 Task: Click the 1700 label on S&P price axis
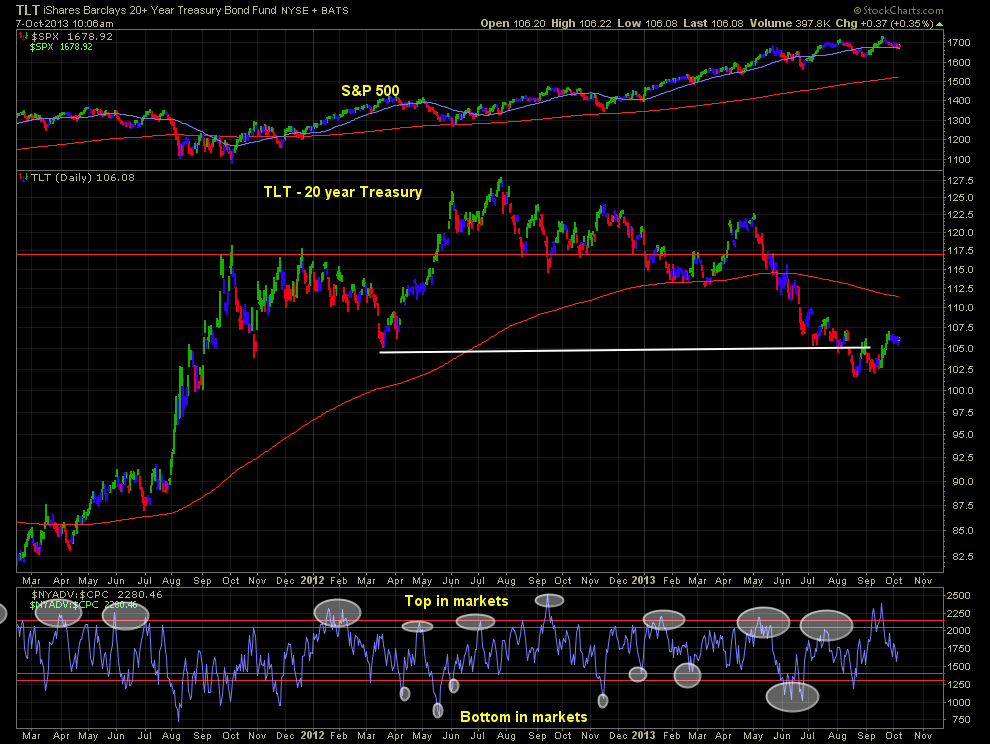coord(958,42)
